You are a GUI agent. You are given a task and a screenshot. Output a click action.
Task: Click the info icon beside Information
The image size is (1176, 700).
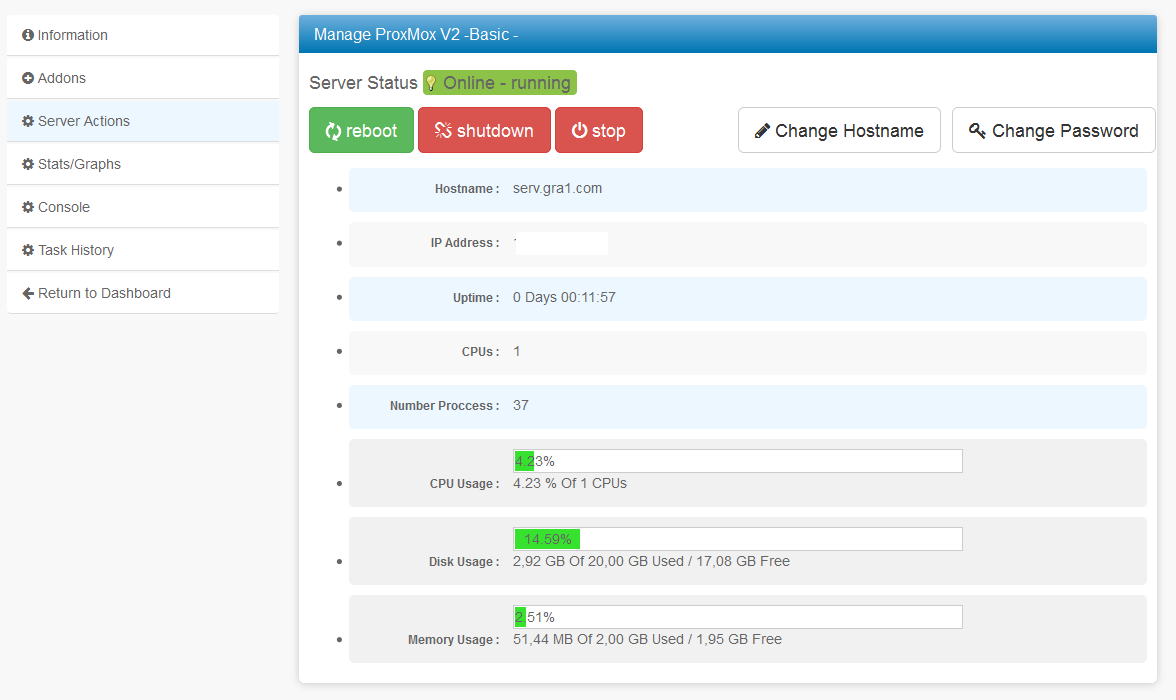tap(28, 35)
